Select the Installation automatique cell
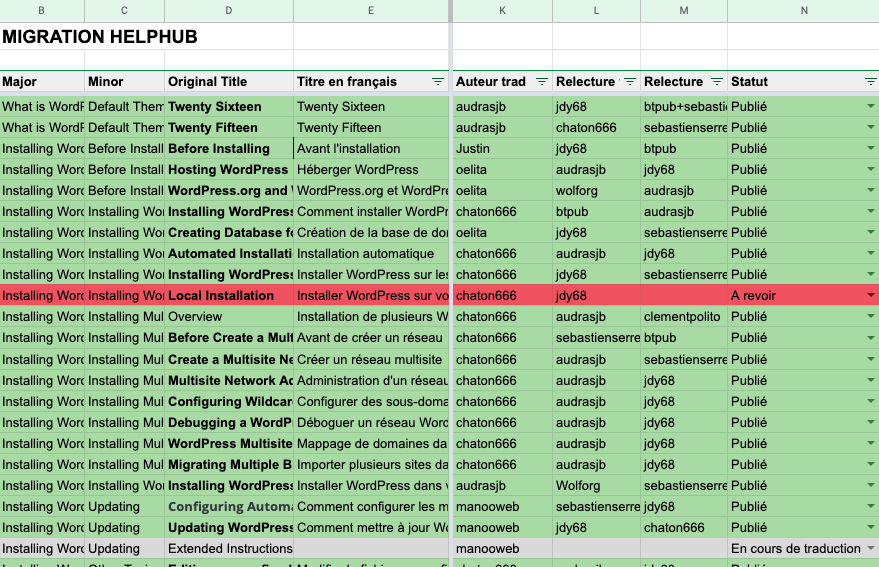 (371, 253)
